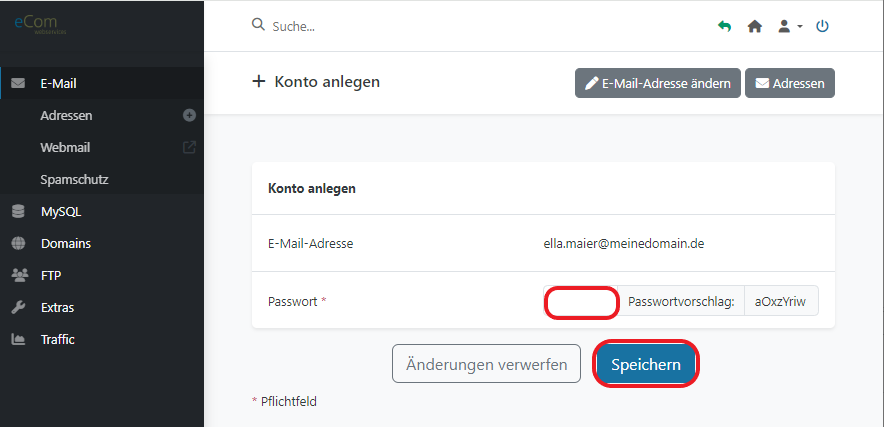
Task: Go to home via house icon
Action: pyautogui.click(x=755, y=26)
